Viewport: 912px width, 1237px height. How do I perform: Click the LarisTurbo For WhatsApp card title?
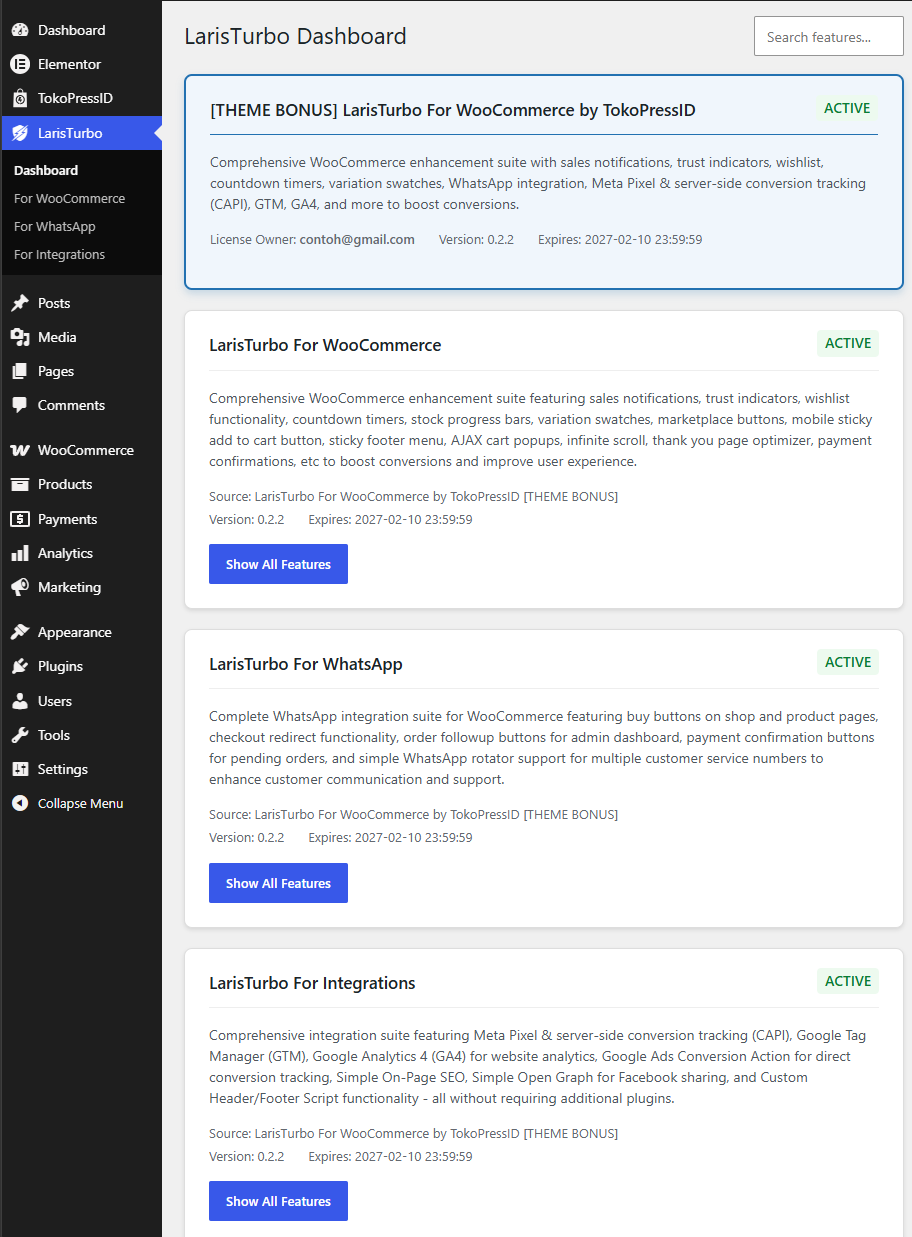(306, 664)
